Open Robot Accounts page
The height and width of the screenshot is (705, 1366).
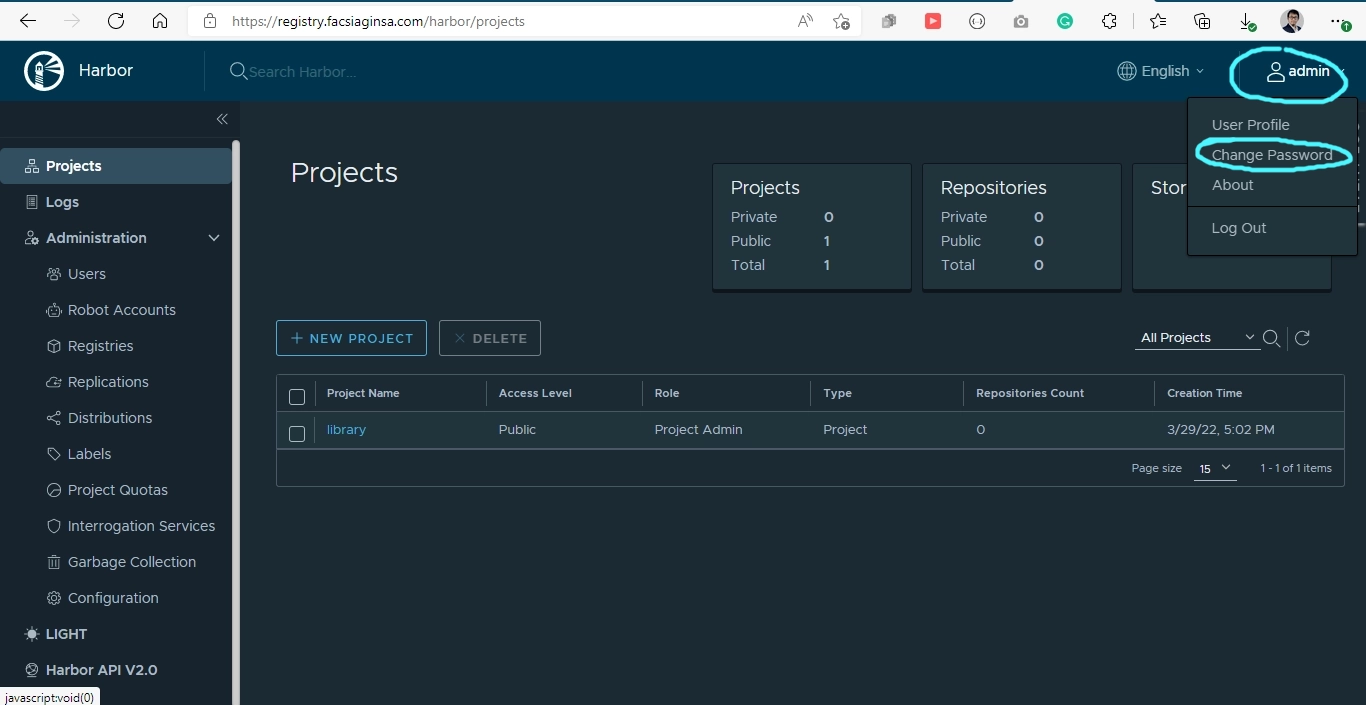click(121, 310)
